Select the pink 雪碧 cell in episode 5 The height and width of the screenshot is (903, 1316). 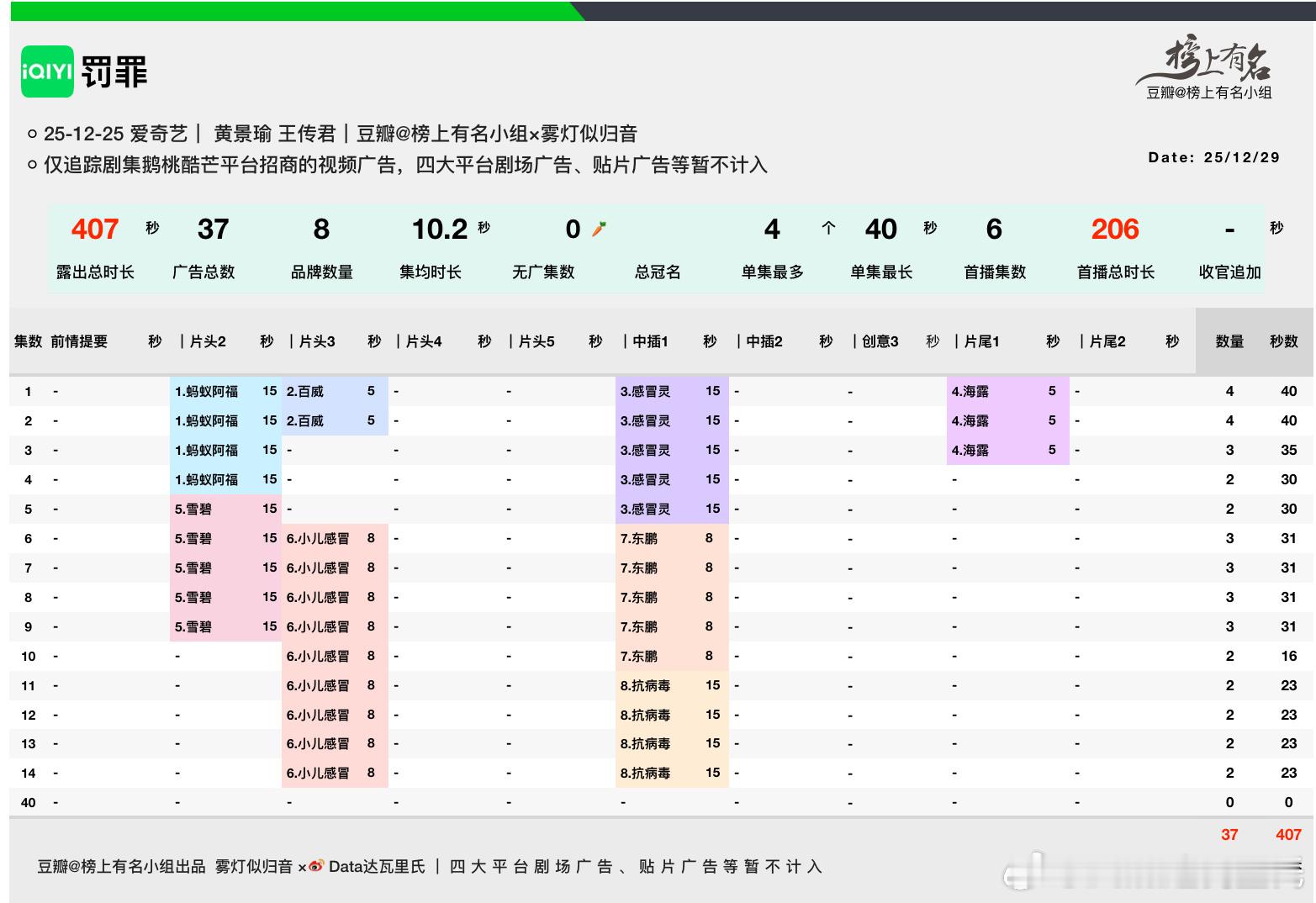coord(193,509)
